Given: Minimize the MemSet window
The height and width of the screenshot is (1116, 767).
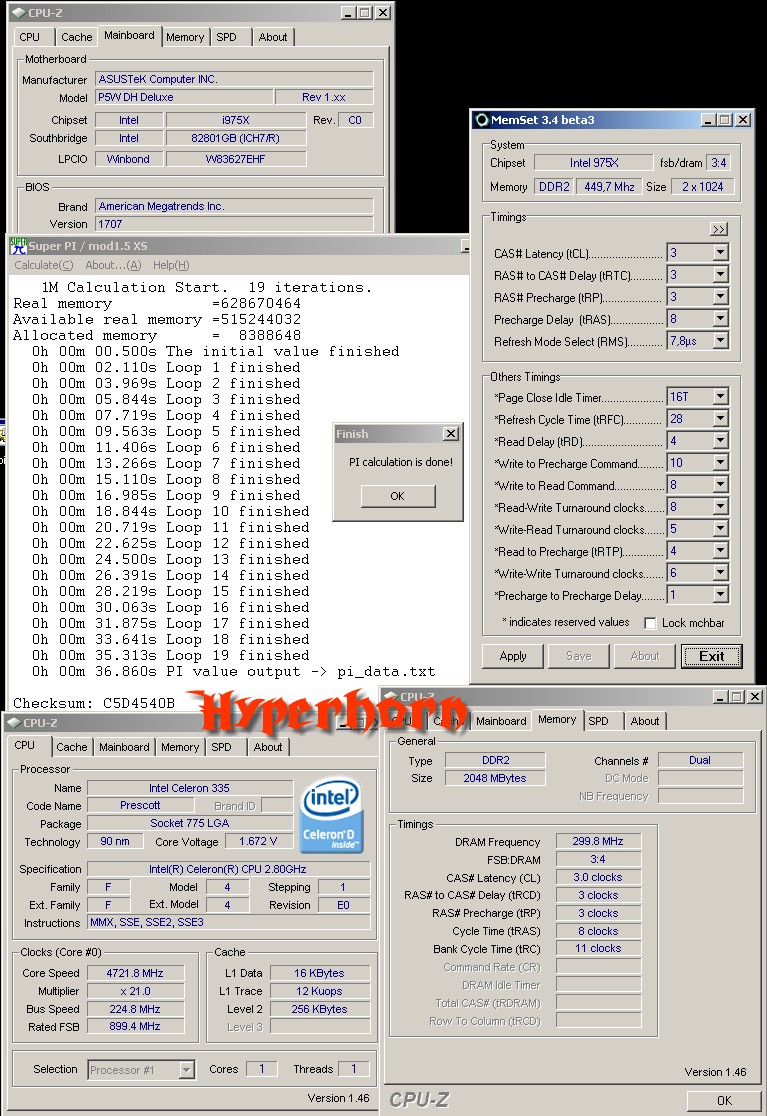Looking at the screenshot, I should click(x=709, y=120).
